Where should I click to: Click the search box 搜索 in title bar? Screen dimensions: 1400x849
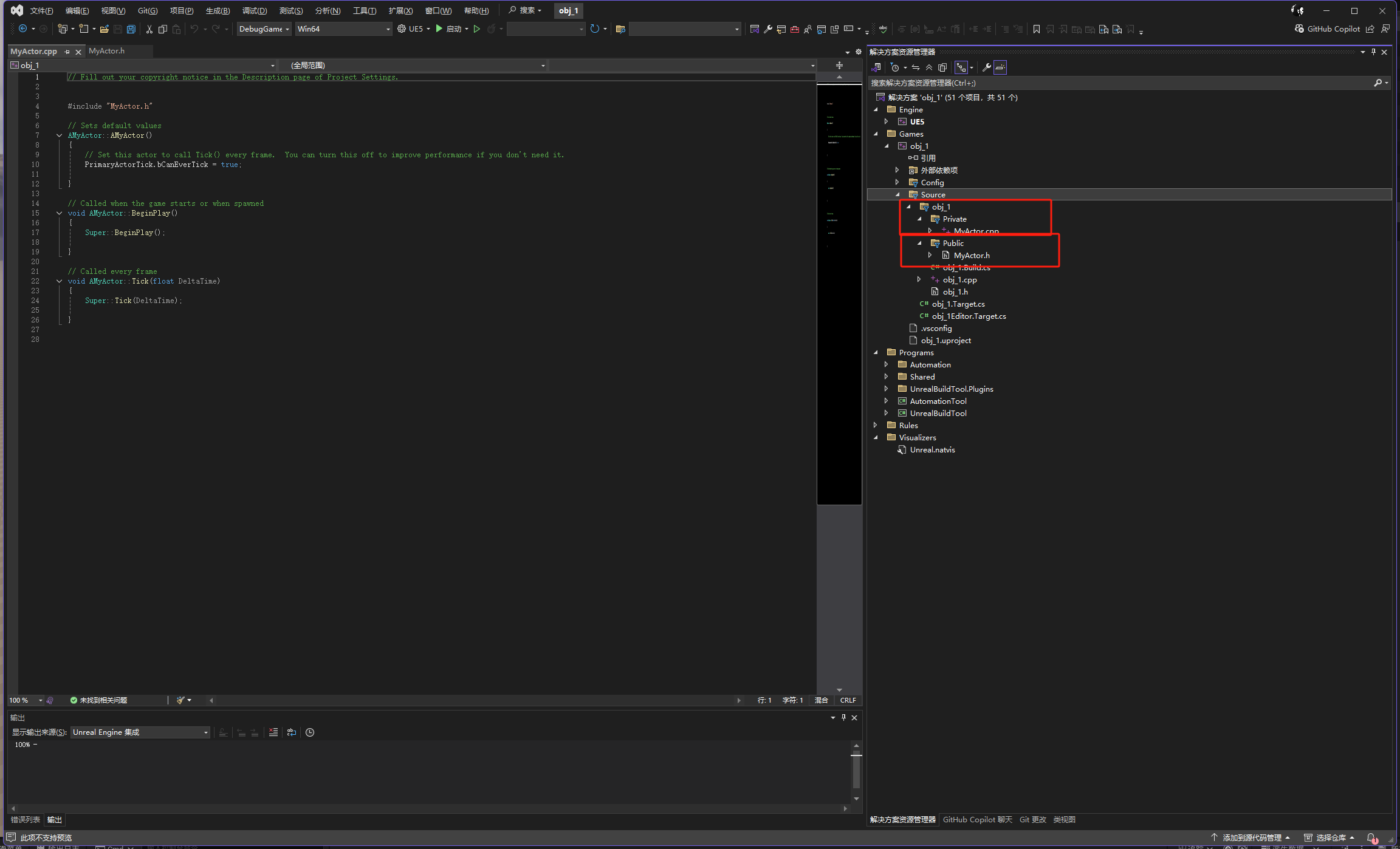(x=525, y=10)
